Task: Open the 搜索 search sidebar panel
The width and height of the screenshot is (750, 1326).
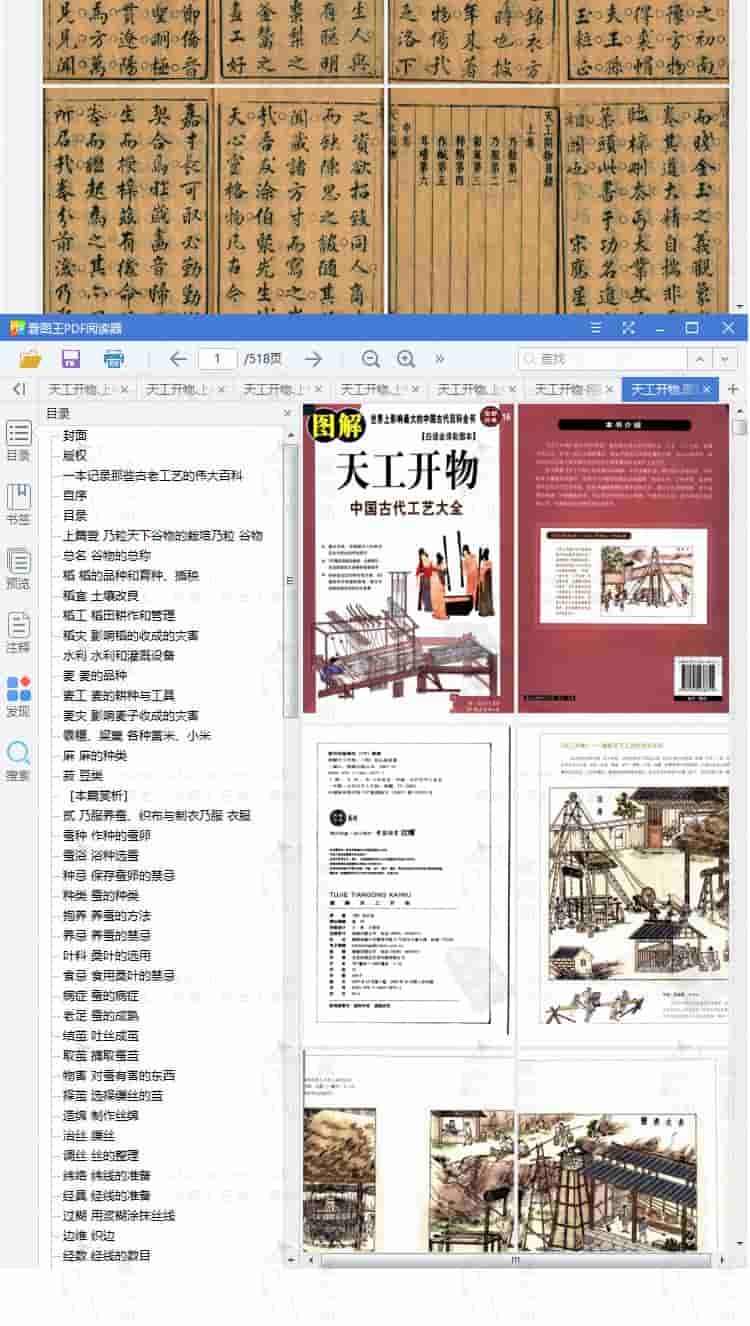Action: point(19,760)
